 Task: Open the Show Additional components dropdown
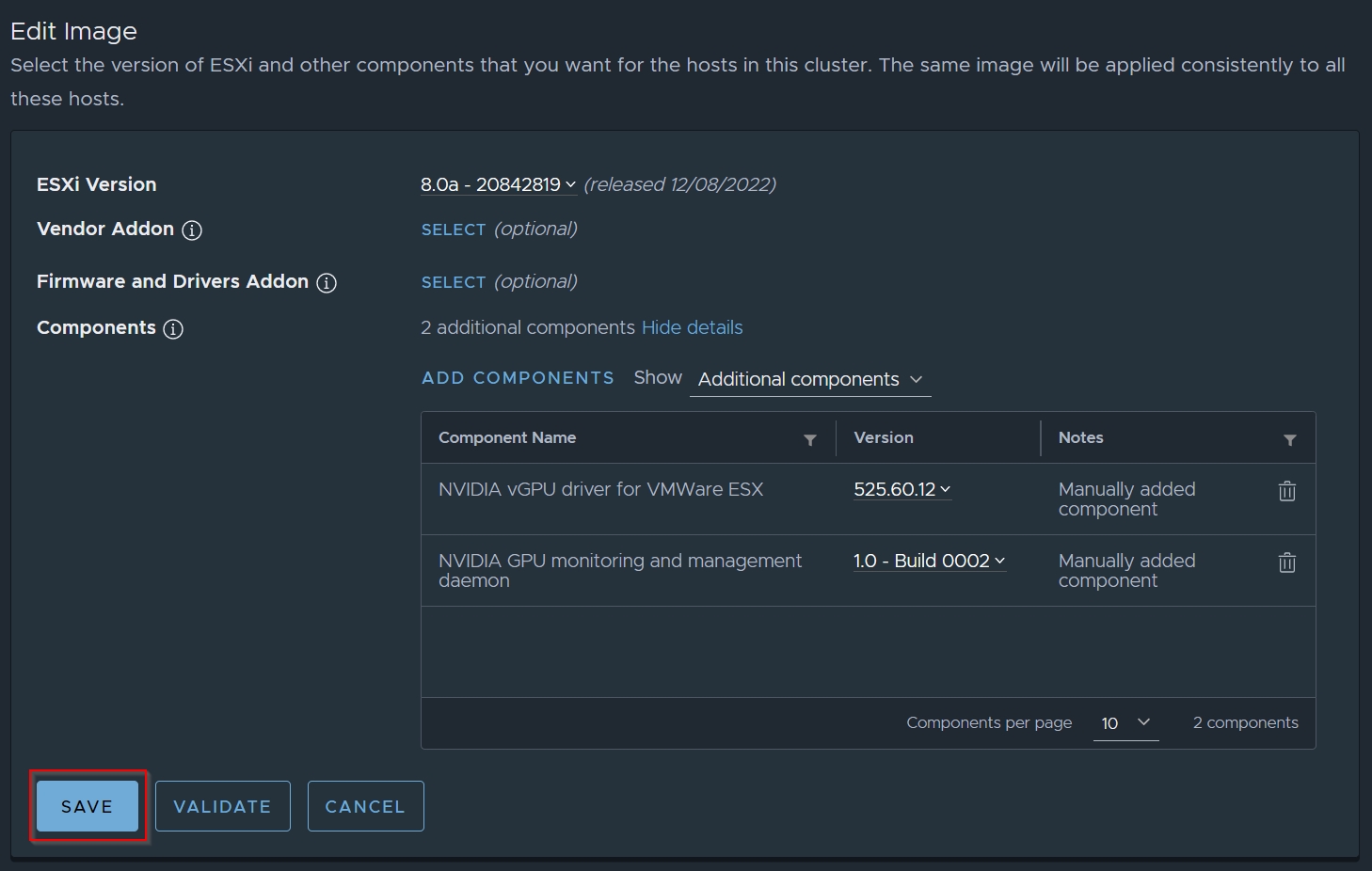808,379
